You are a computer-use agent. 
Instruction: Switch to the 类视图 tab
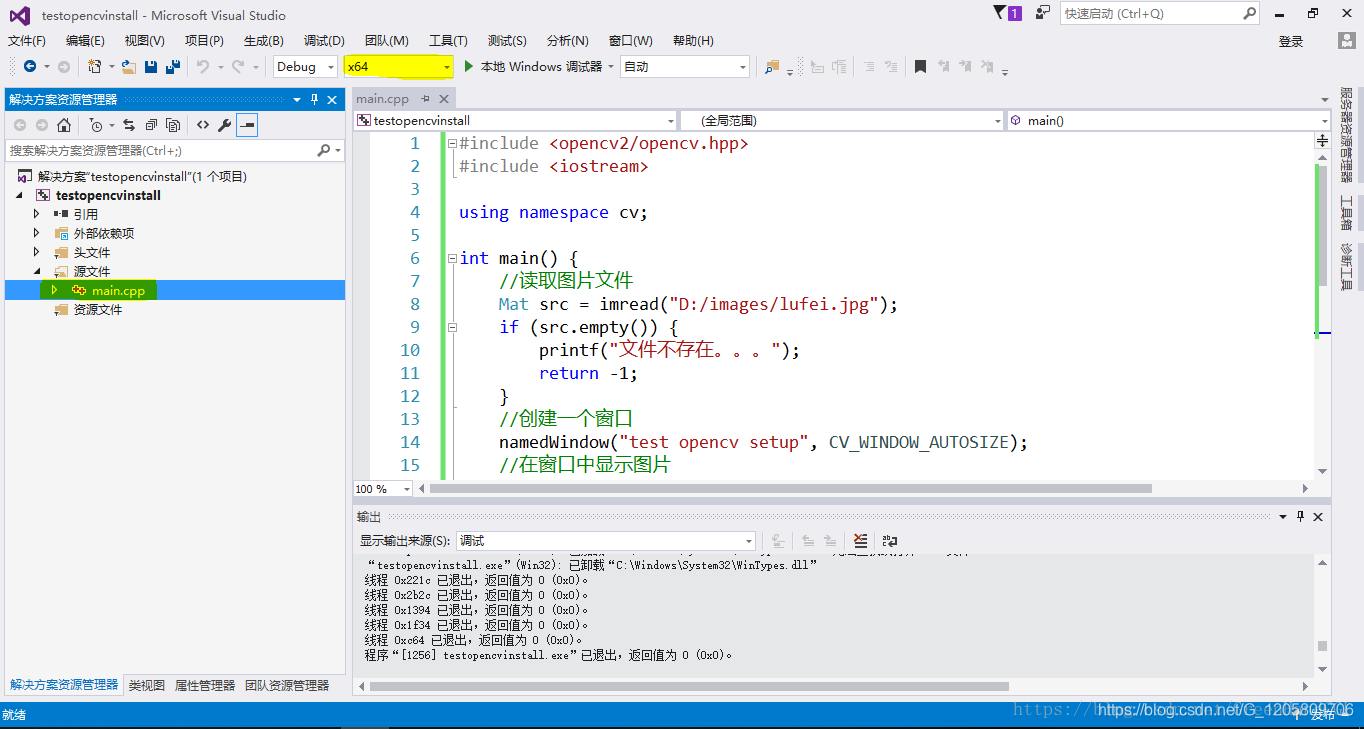click(x=147, y=685)
